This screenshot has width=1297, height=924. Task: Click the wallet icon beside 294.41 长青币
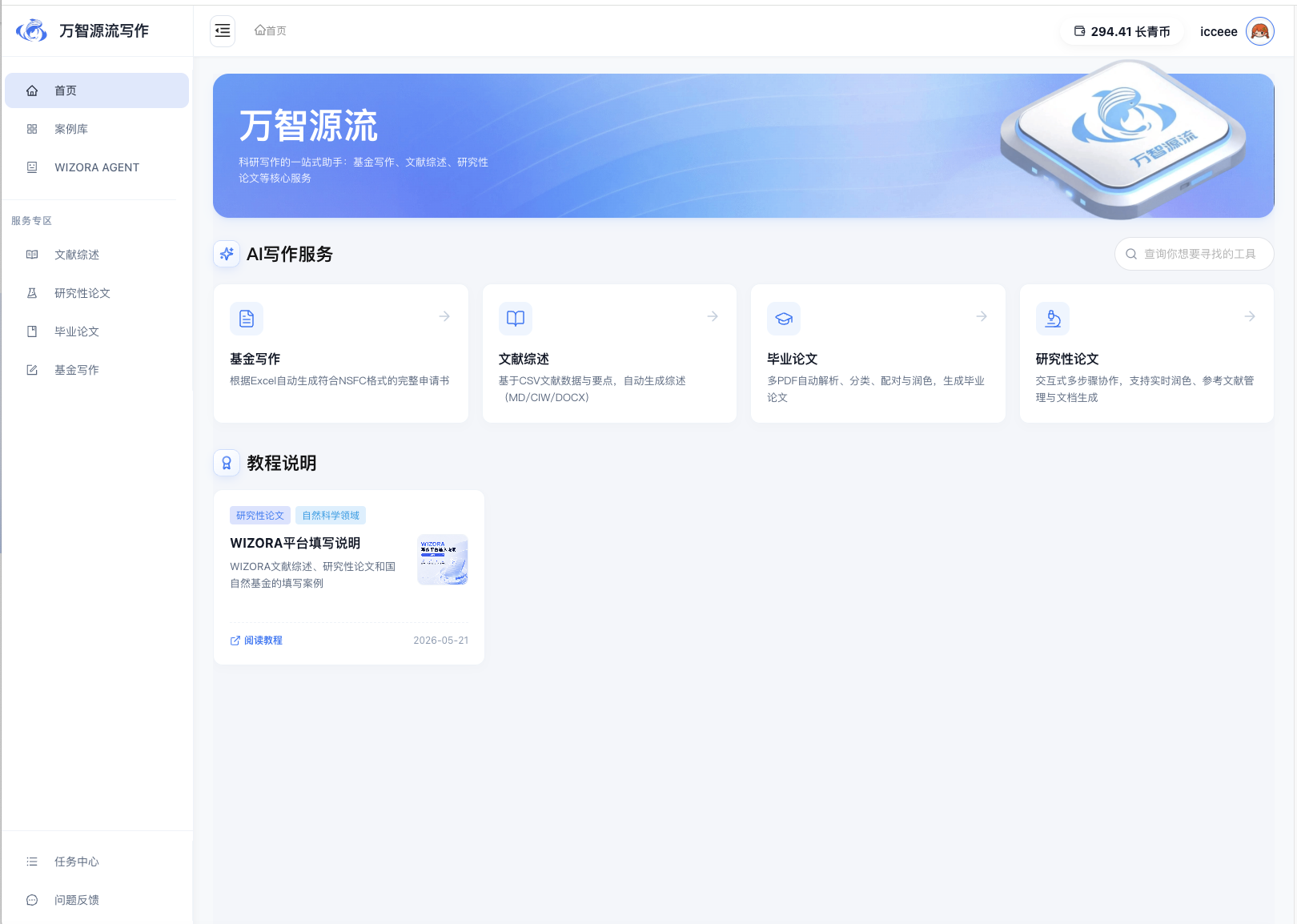click(x=1080, y=31)
